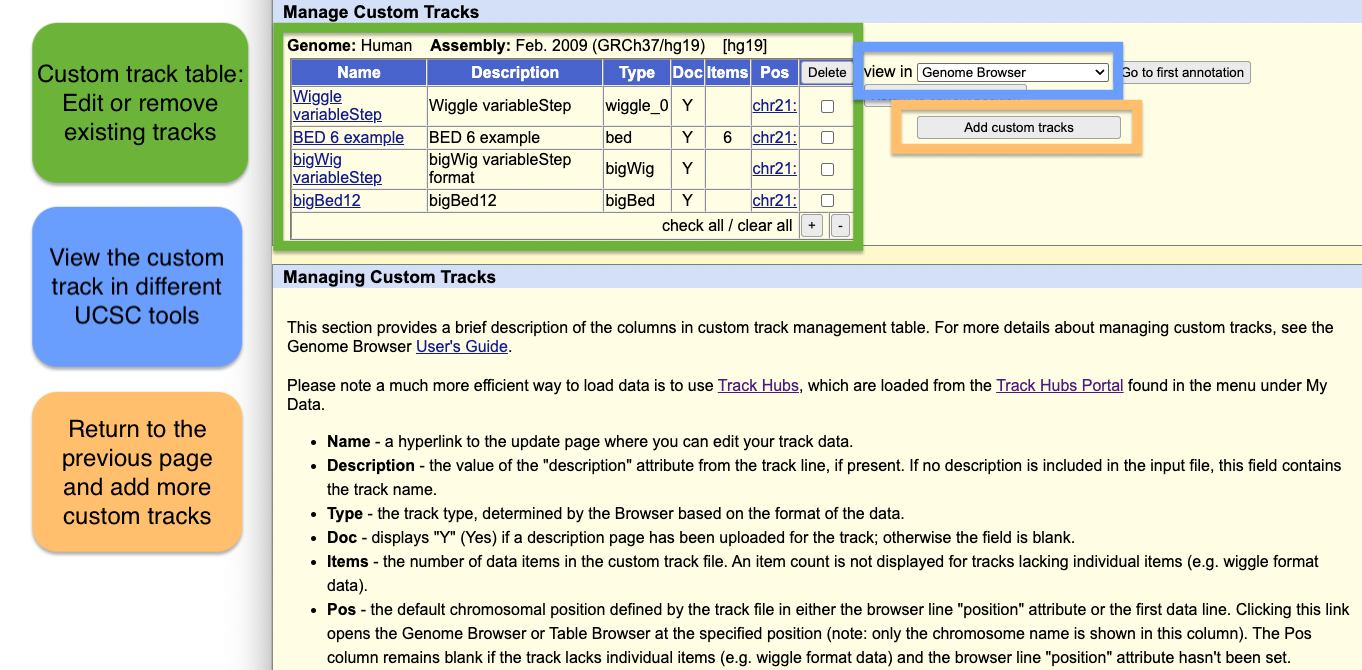
Task: Click chr21 position link in bigBed12 row
Action: pos(774,201)
